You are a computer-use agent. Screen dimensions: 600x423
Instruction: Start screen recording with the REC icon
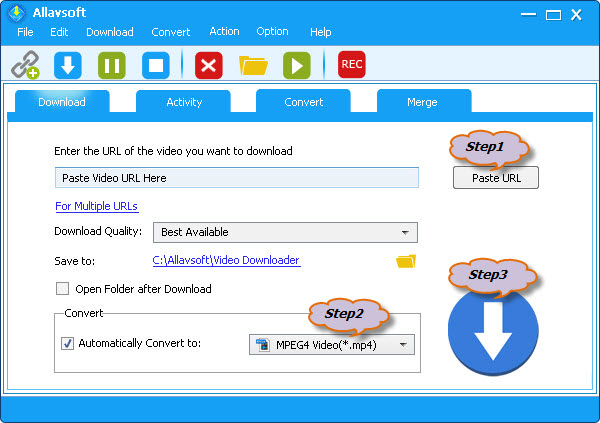click(352, 64)
